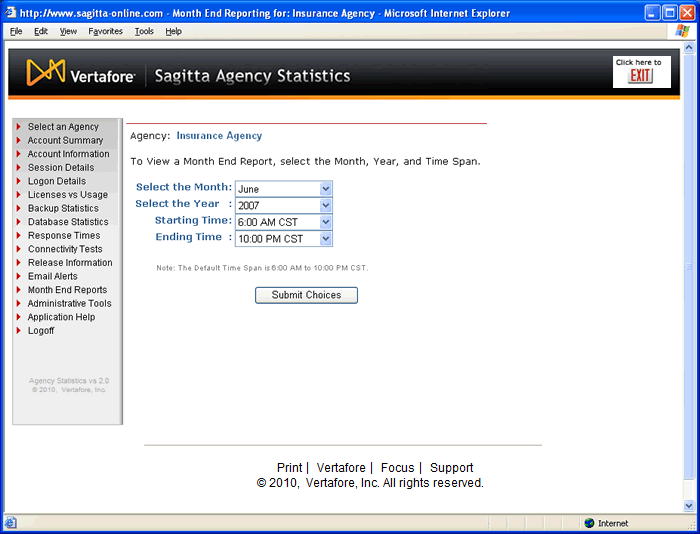The image size is (700, 534).
Task: Click red arrow beside Session Details
Action: point(19,167)
